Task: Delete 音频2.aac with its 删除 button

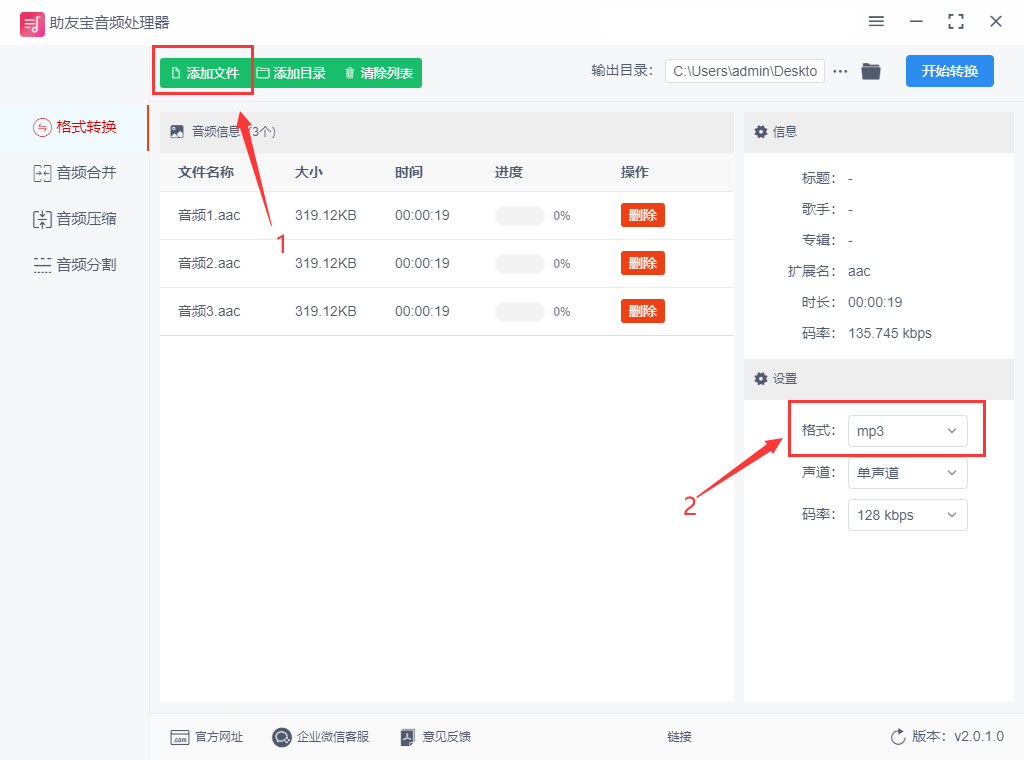Action: coord(642,262)
